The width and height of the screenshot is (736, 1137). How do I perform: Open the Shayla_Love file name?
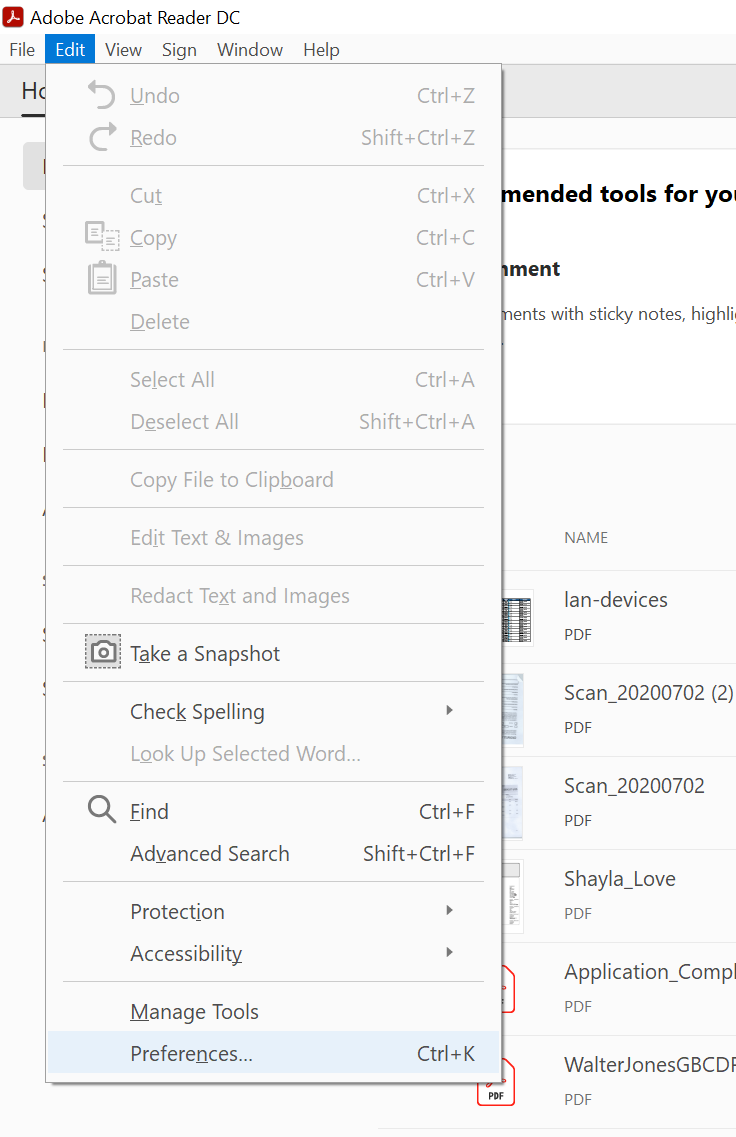pyautogui.click(x=620, y=879)
